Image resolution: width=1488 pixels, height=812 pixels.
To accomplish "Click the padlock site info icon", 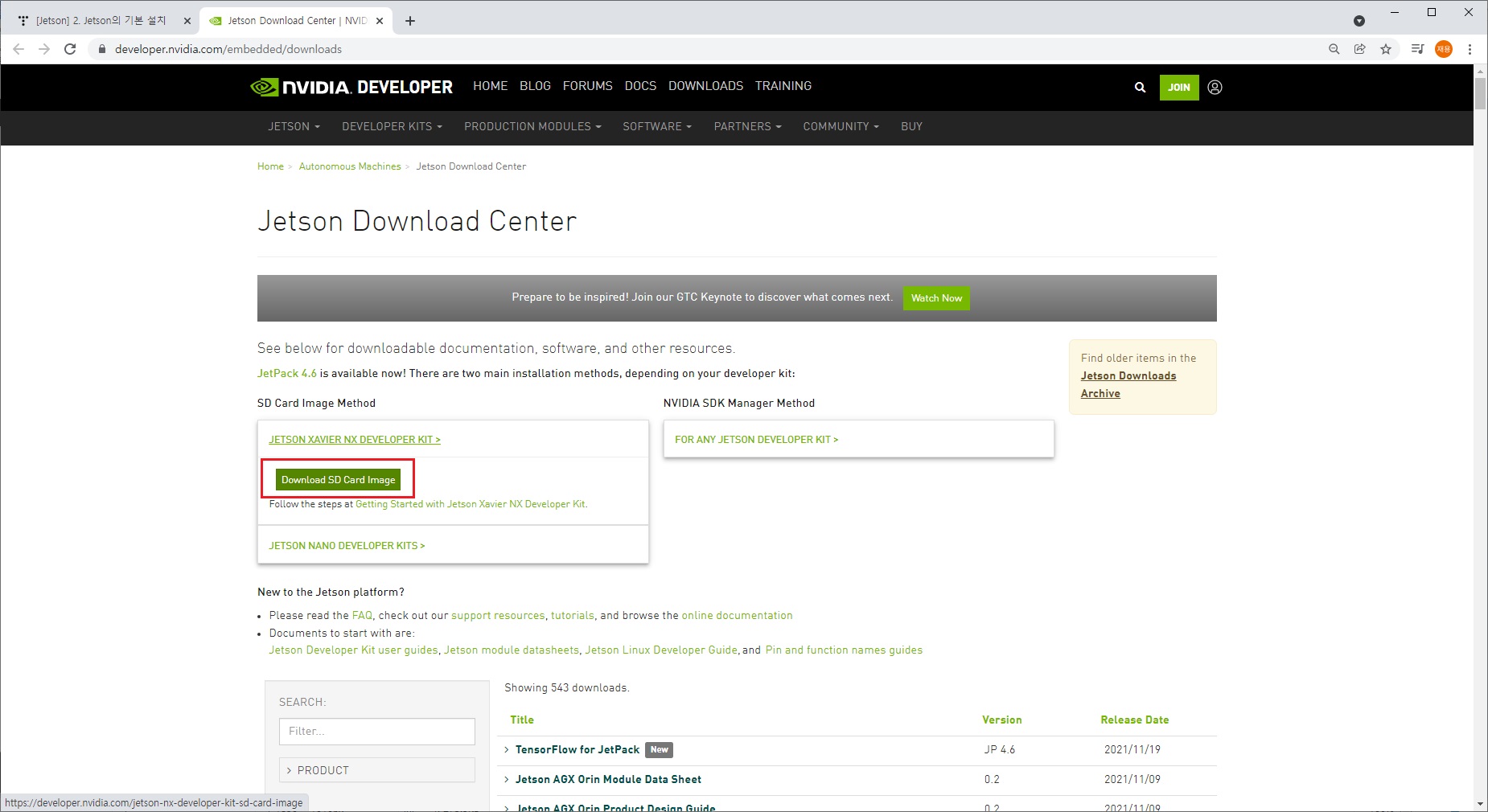I will pyautogui.click(x=101, y=49).
